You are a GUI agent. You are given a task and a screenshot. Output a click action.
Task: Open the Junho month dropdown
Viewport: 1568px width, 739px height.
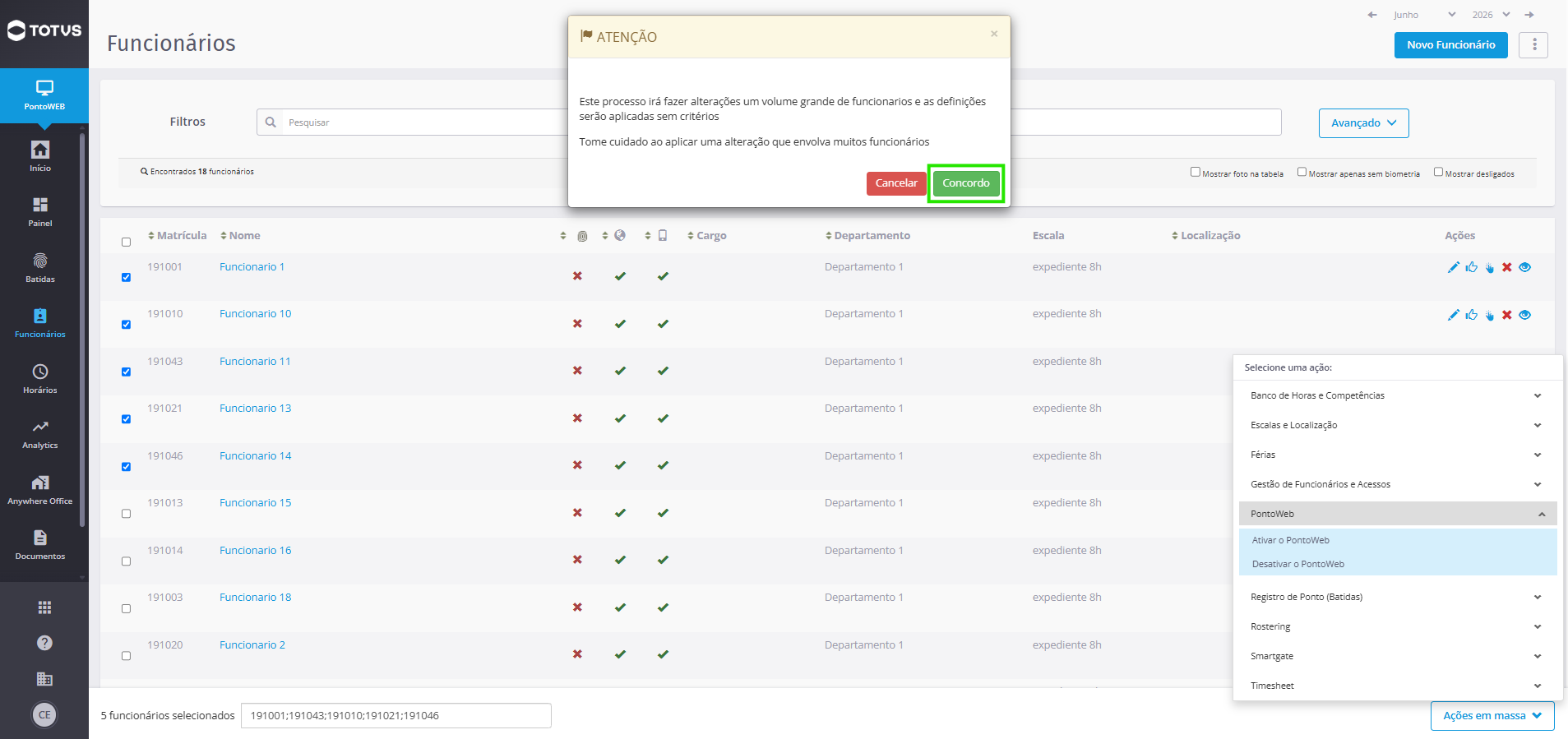tap(1425, 15)
